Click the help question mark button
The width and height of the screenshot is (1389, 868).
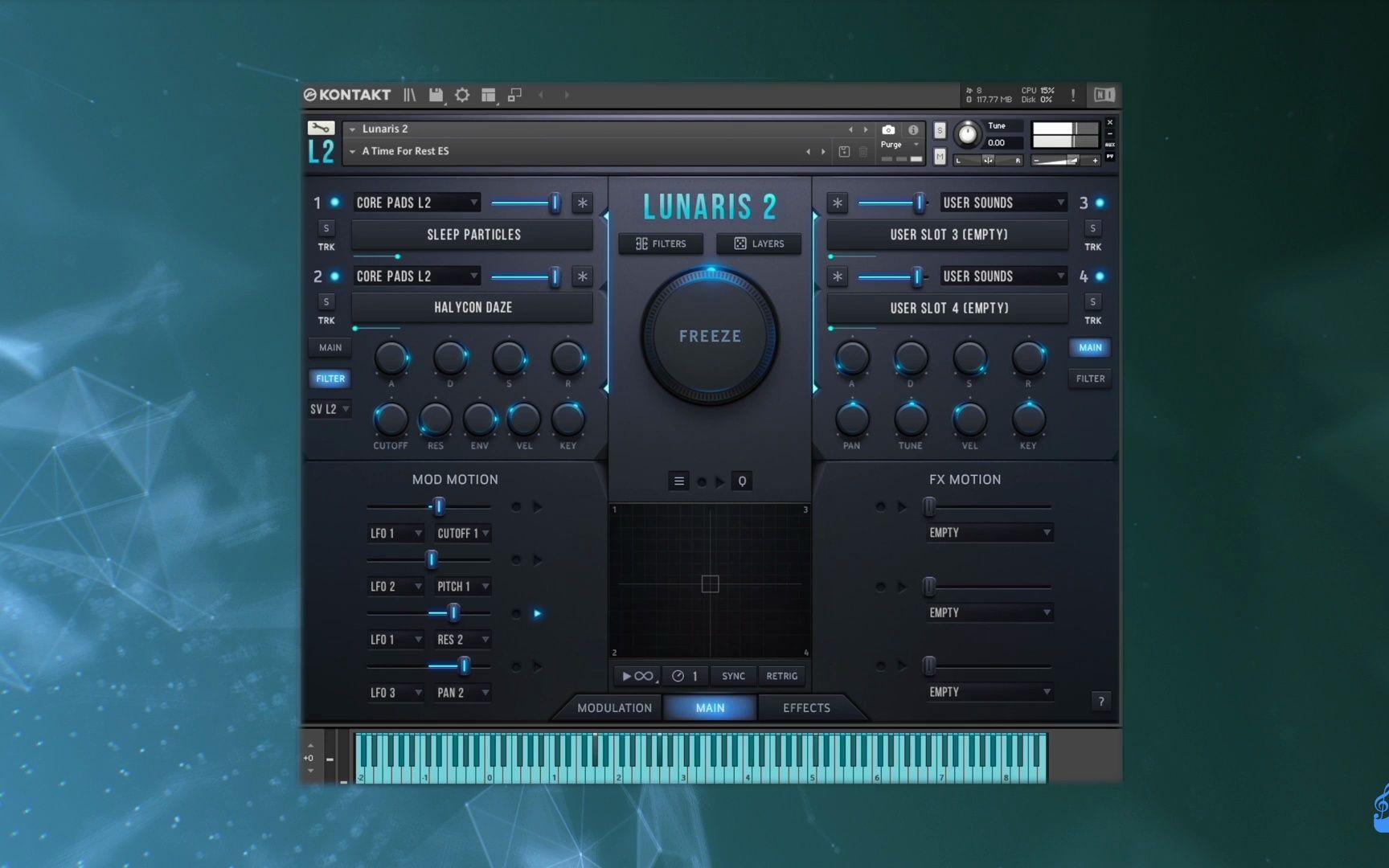pyautogui.click(x=1101, y=701)
